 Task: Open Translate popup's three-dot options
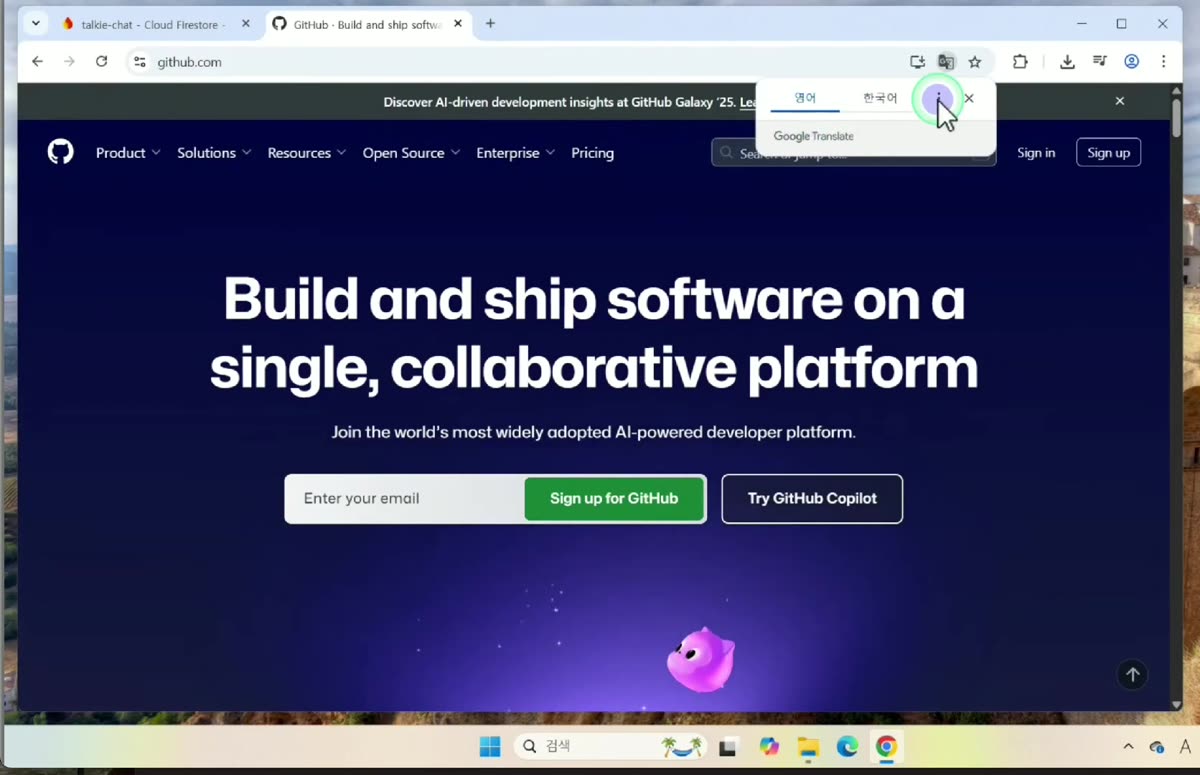937,98
